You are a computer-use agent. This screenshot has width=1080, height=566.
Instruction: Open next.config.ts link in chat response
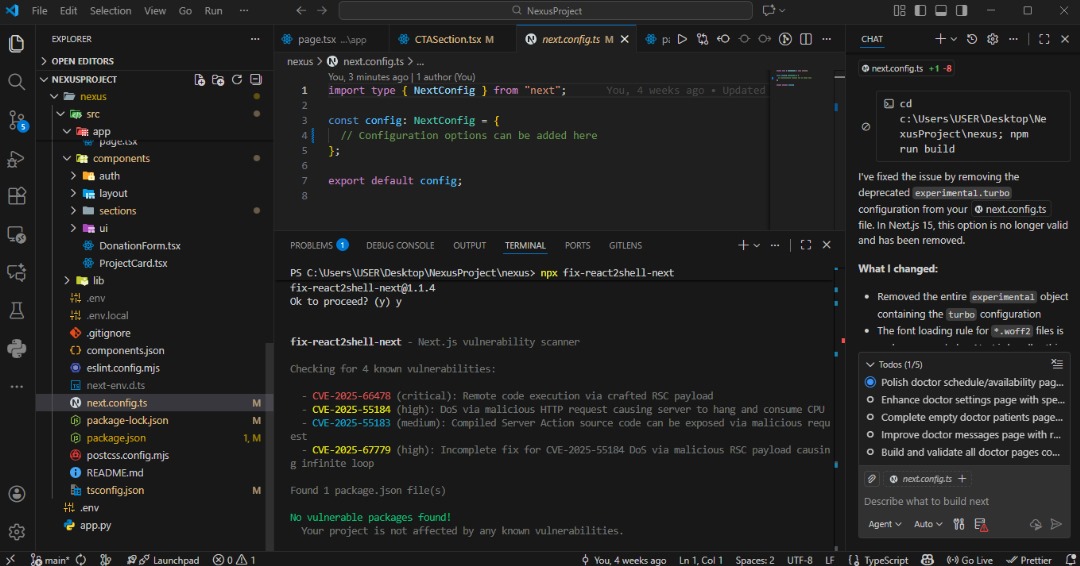coord(1011,209)
